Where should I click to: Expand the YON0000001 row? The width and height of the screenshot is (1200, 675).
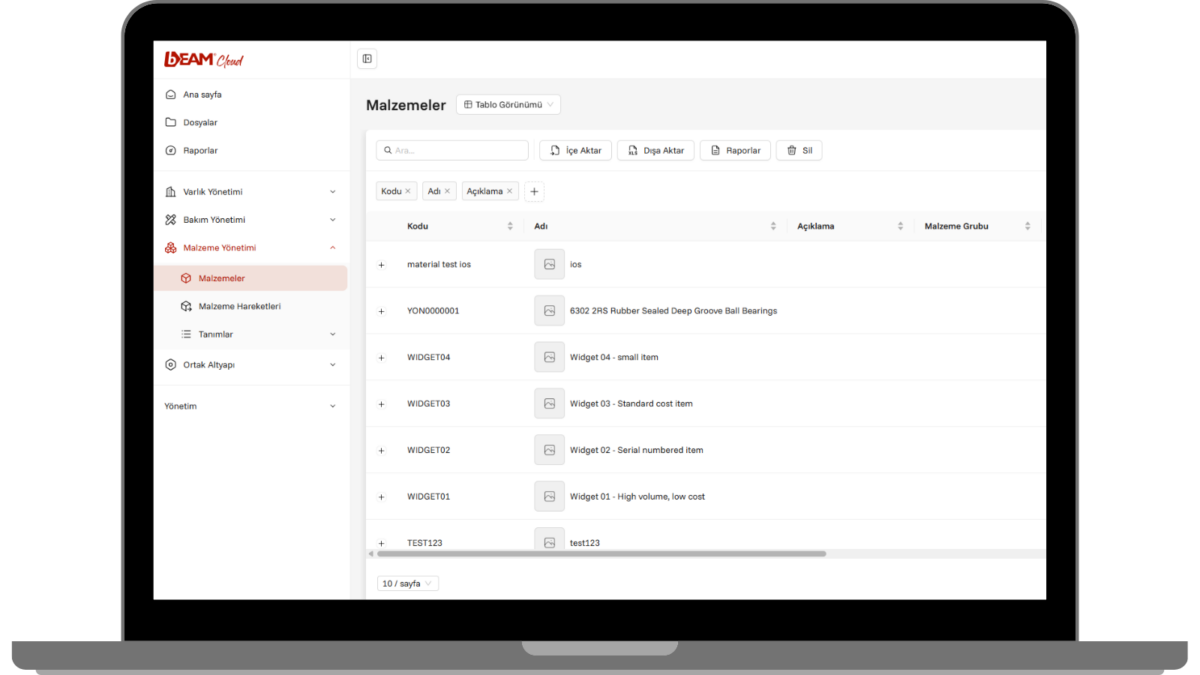click(381, 311)
